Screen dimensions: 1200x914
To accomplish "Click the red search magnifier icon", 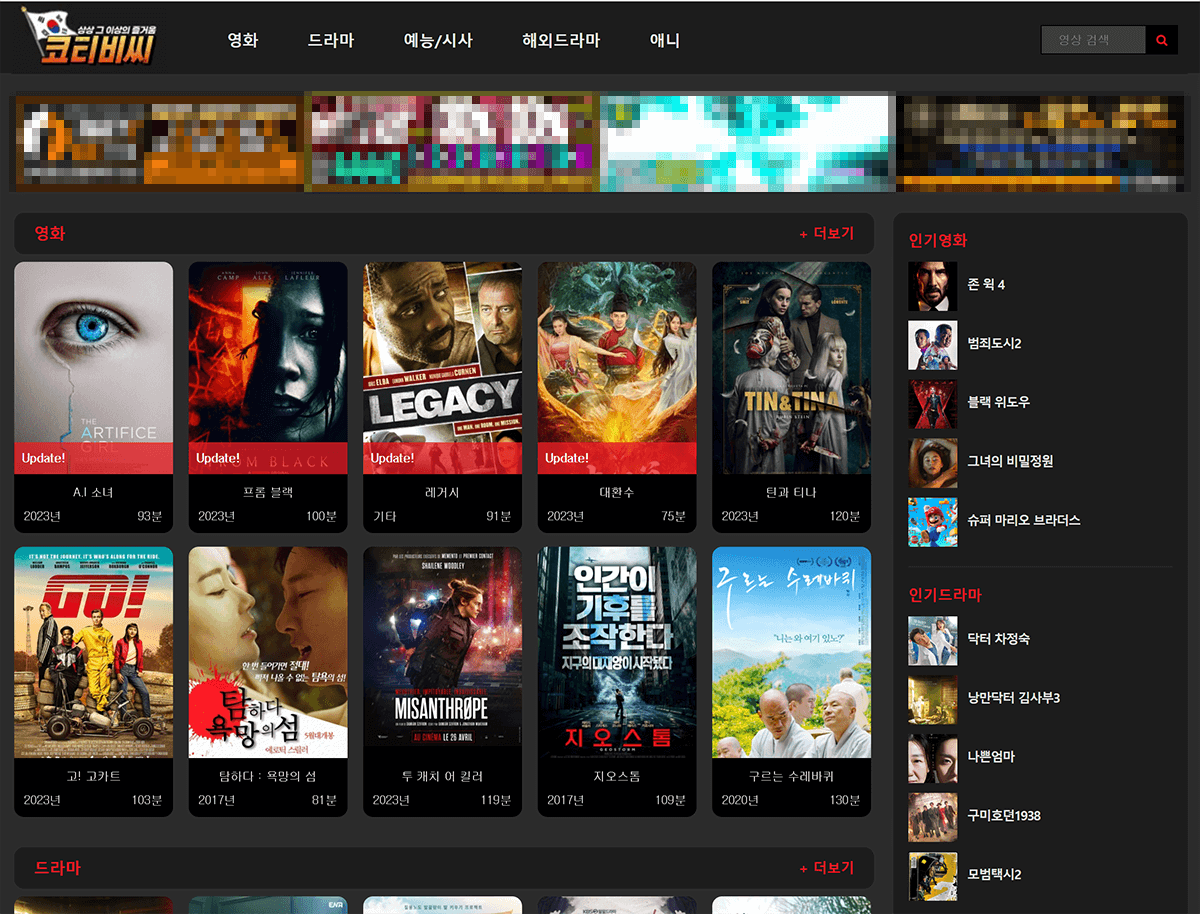I will [1161, 40].
